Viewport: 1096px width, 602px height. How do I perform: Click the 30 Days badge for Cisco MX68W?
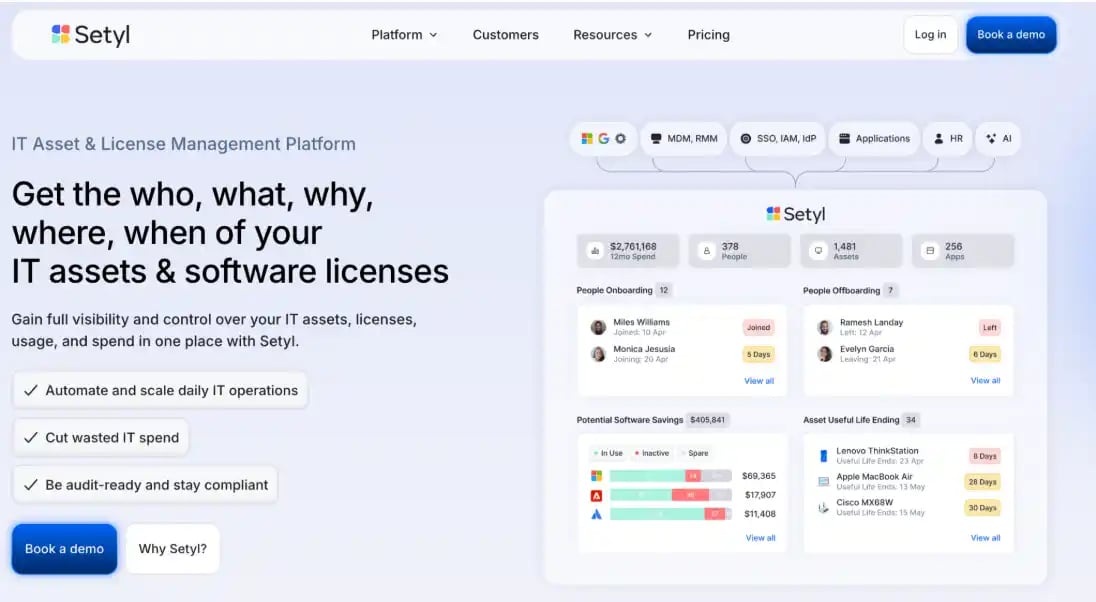(x=982, y=508)
